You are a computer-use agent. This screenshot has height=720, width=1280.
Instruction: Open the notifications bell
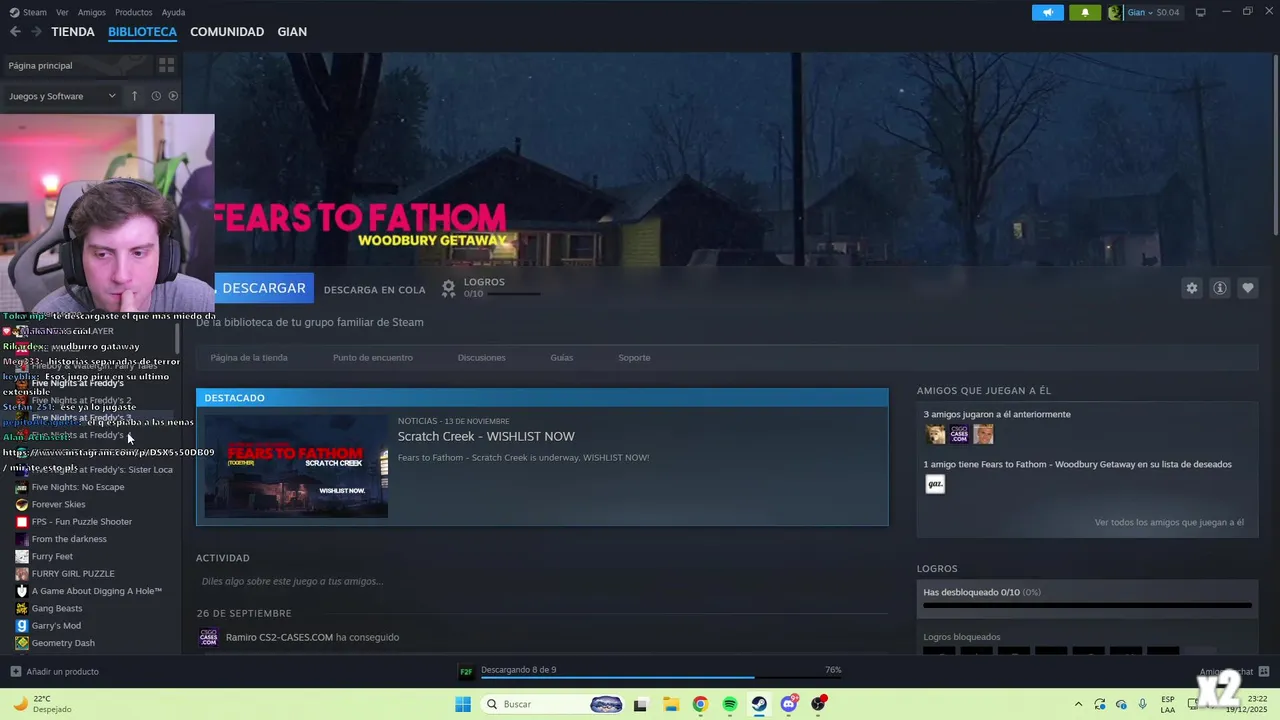click(x=1085, y=13)
